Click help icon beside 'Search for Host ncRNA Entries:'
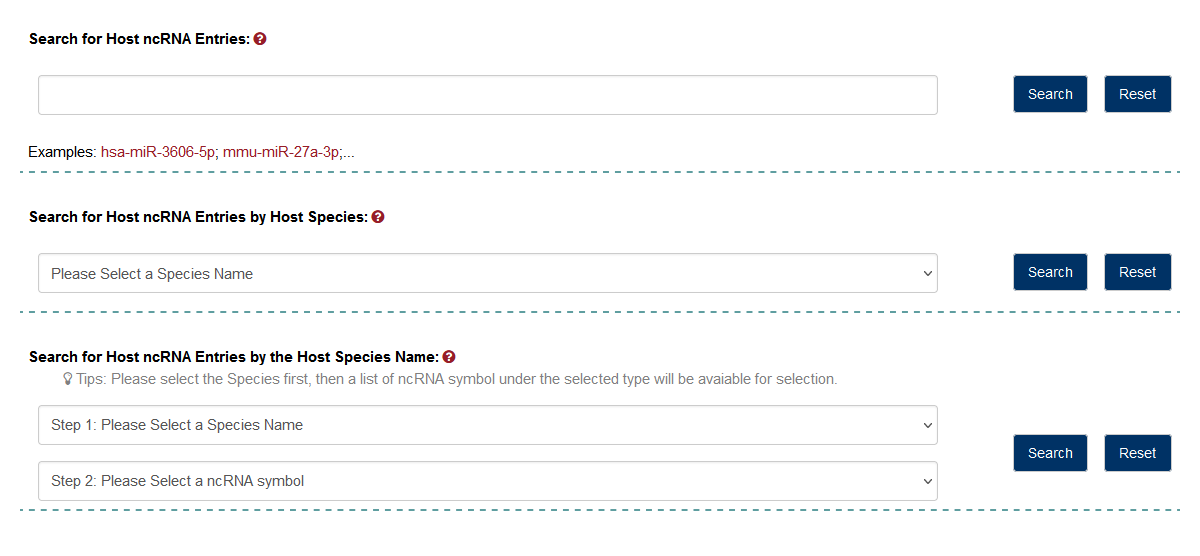1200x556 pixels. (x=260, y=39)
